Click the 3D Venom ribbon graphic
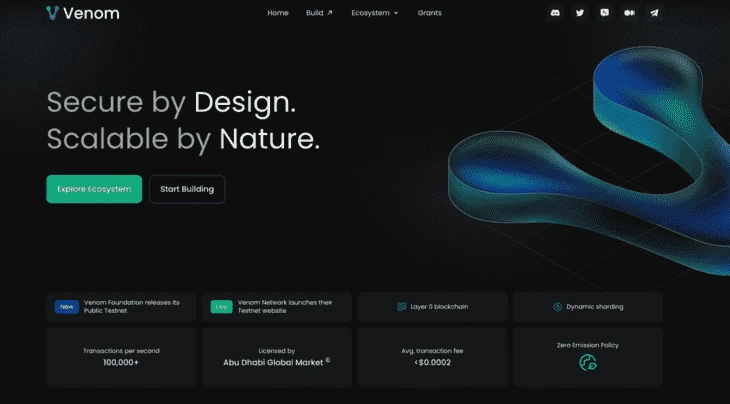 point(589,163)
